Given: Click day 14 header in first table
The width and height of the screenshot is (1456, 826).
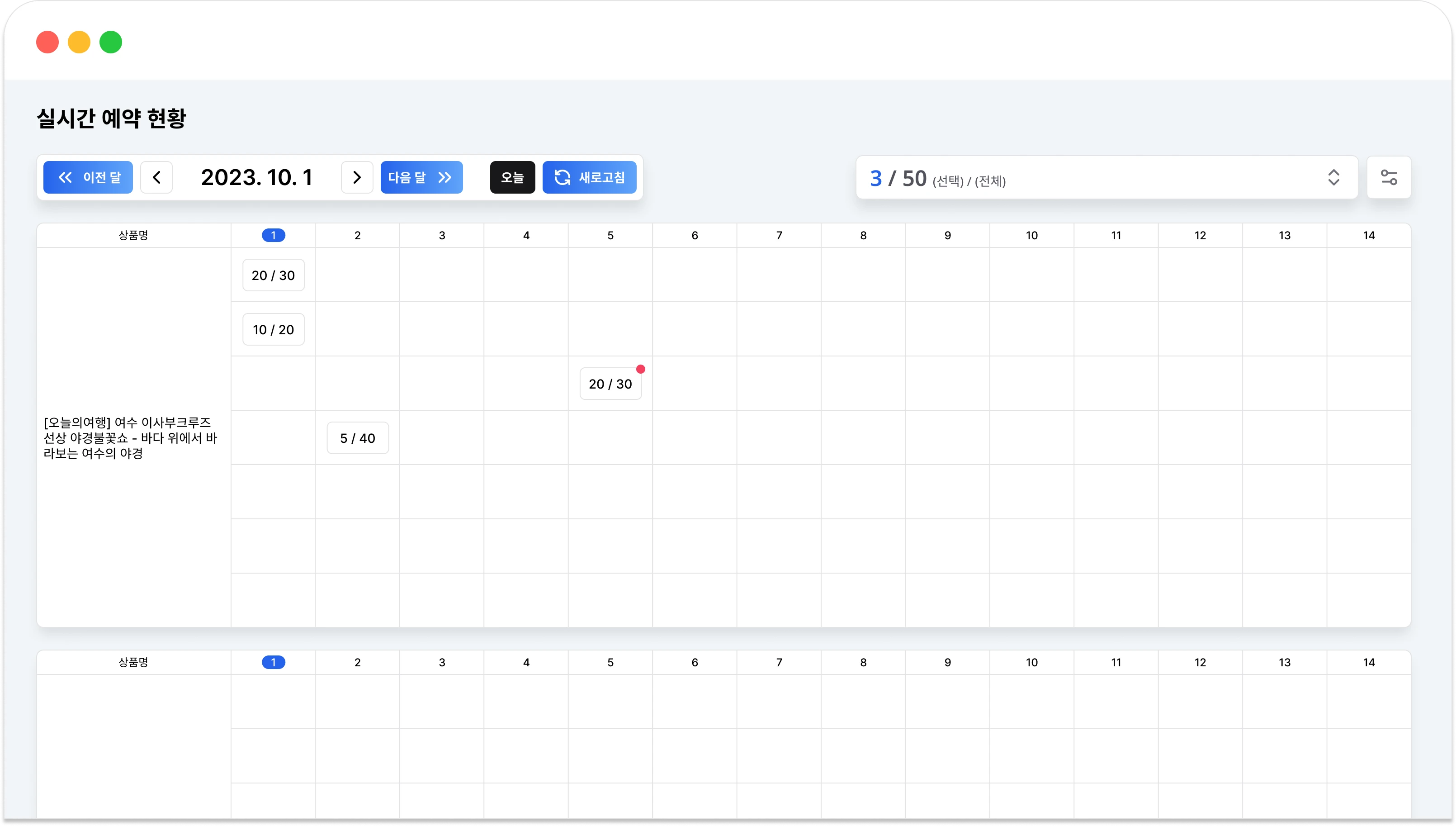Looking at the screenshot, I should tap(1369, 235).
